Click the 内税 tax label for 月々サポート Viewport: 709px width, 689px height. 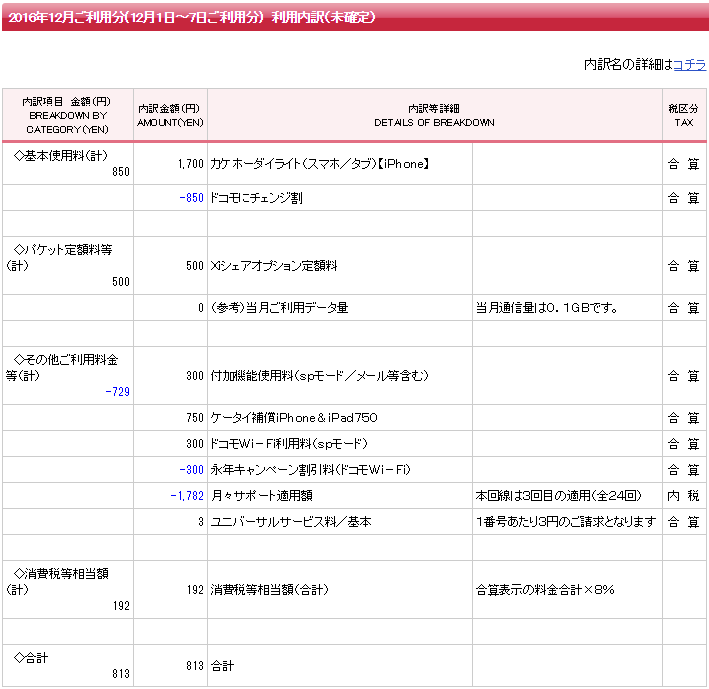(x=683, y=496)
